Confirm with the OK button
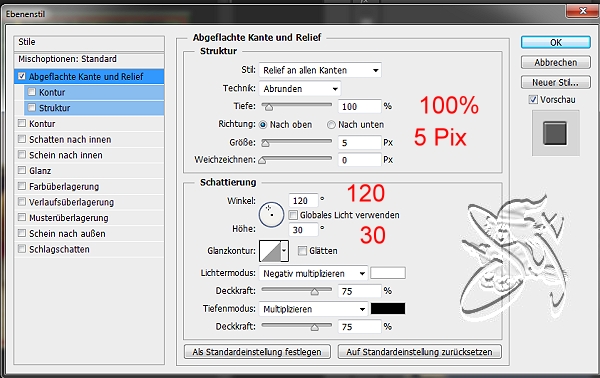 coord(556,42)
